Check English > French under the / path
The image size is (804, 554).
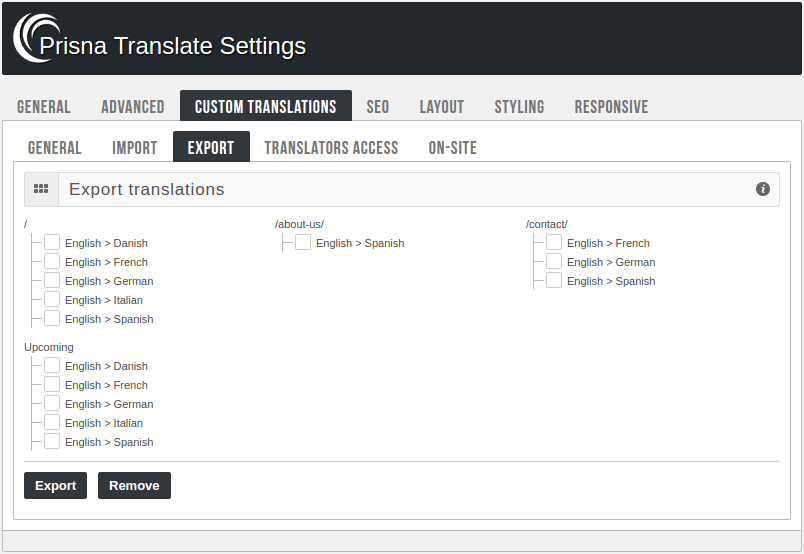click(x=52, y=261)
